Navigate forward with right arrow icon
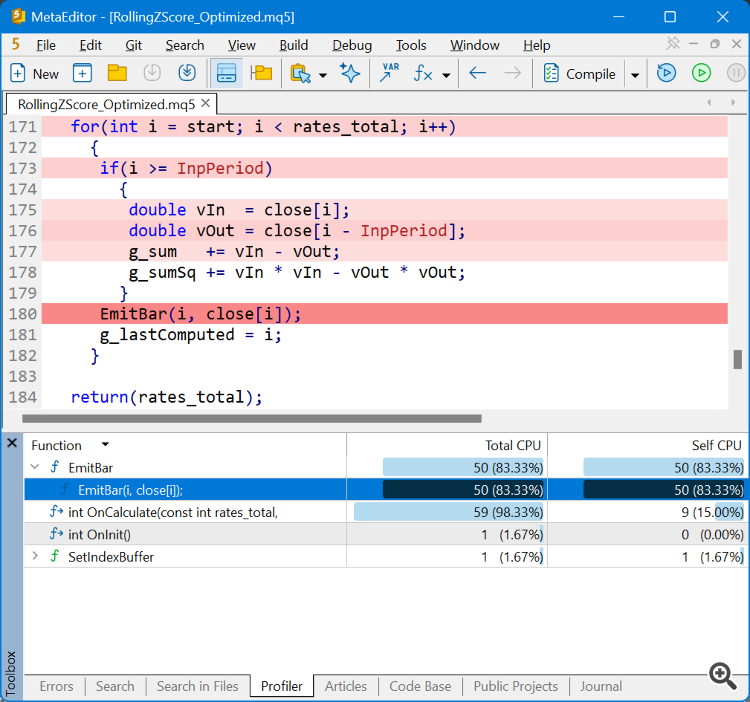Viewport: 750px width, 702px height. (513, 74)
